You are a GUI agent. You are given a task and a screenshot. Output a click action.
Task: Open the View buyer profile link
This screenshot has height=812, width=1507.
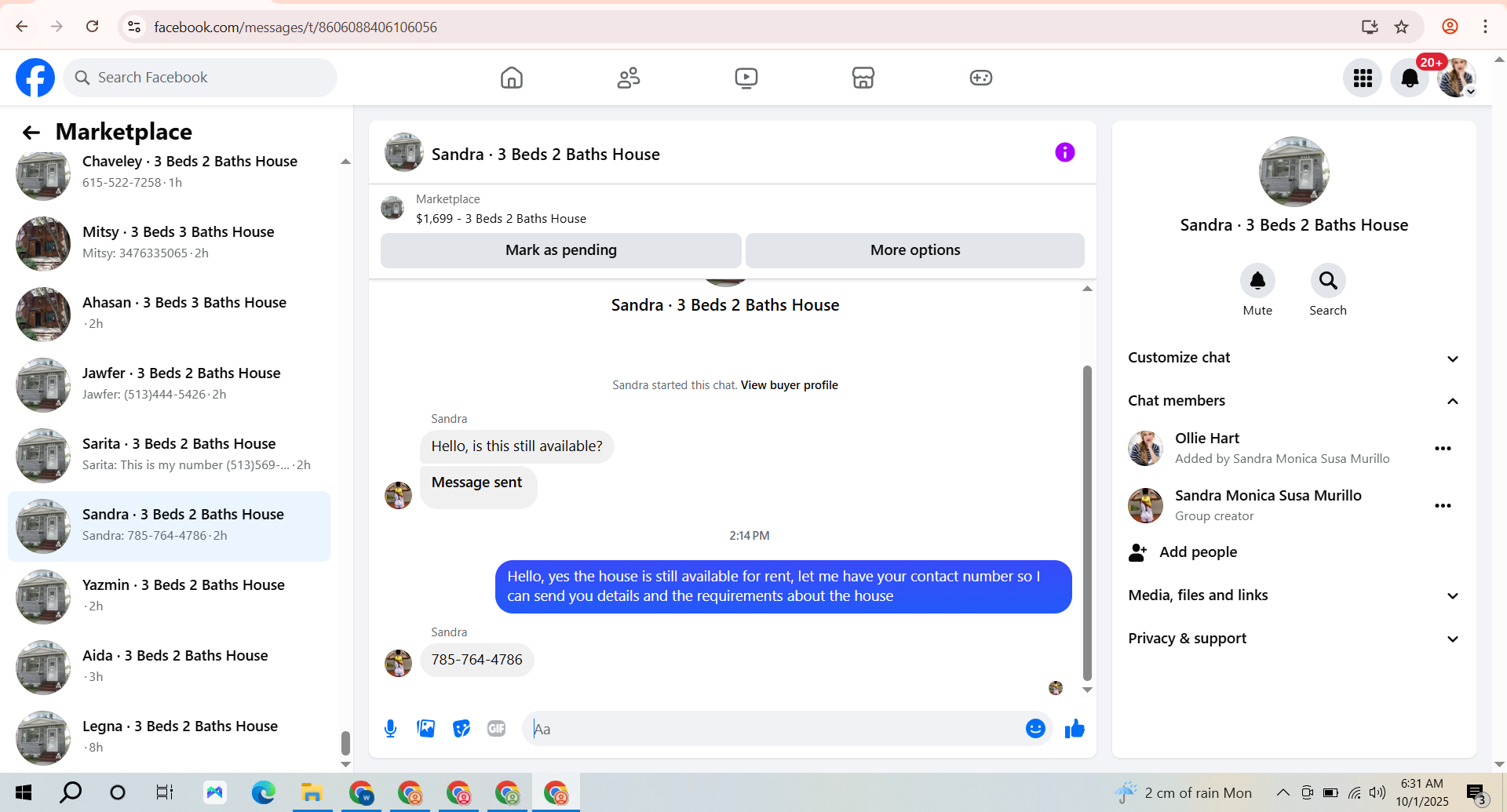tap(789, 385)
